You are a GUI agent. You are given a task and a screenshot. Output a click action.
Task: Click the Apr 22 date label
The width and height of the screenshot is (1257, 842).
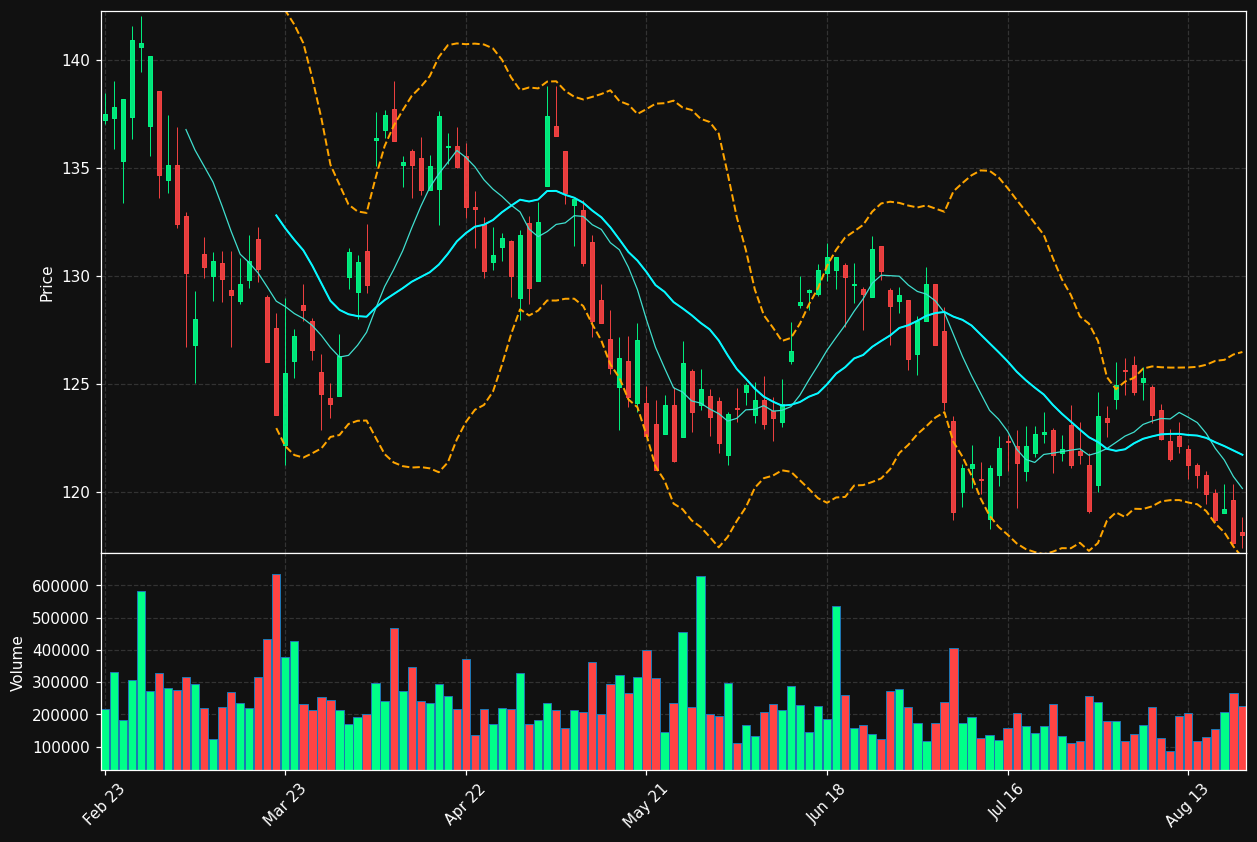[x=465, y=804]
